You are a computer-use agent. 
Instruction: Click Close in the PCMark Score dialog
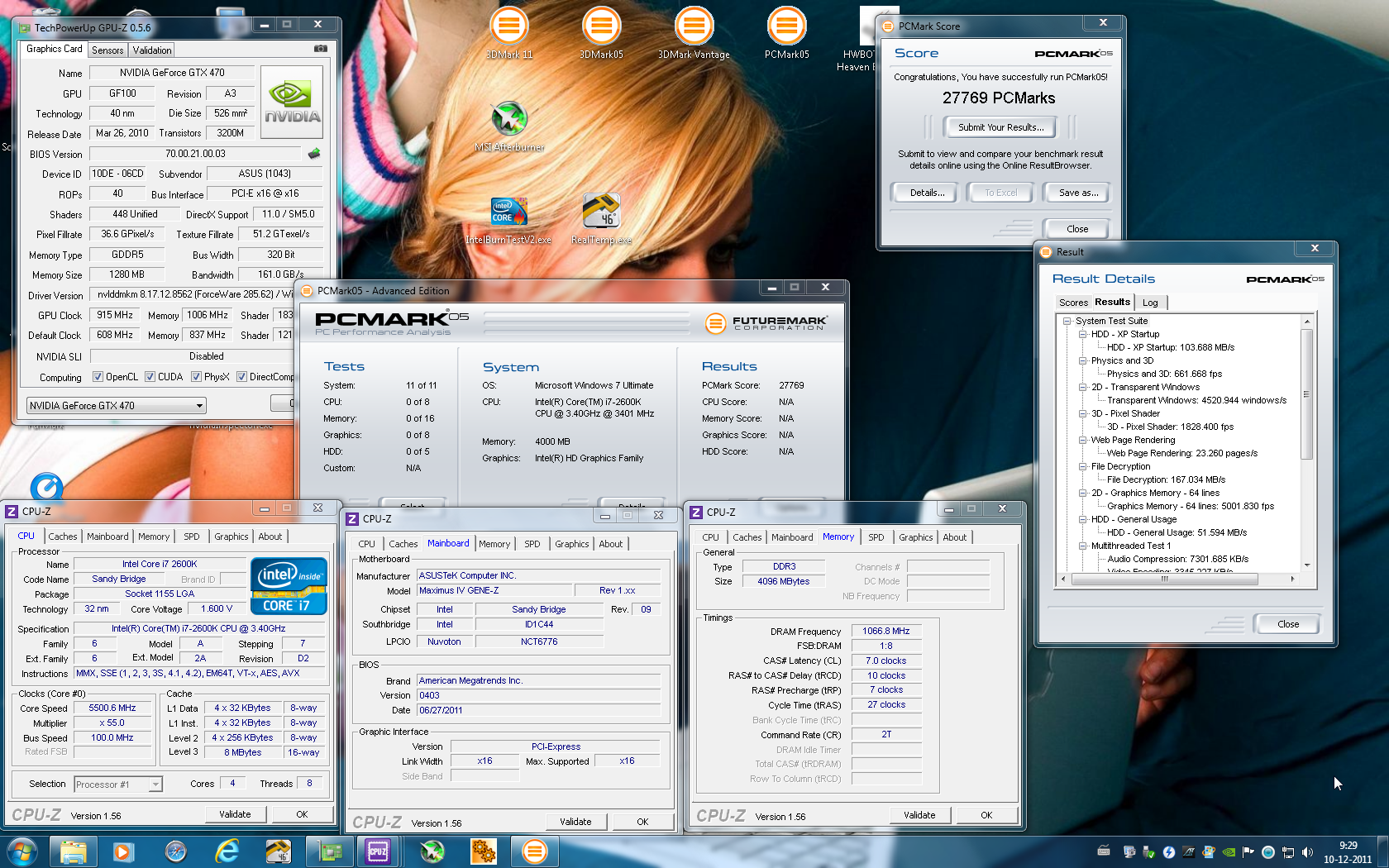coord(1077,229)
